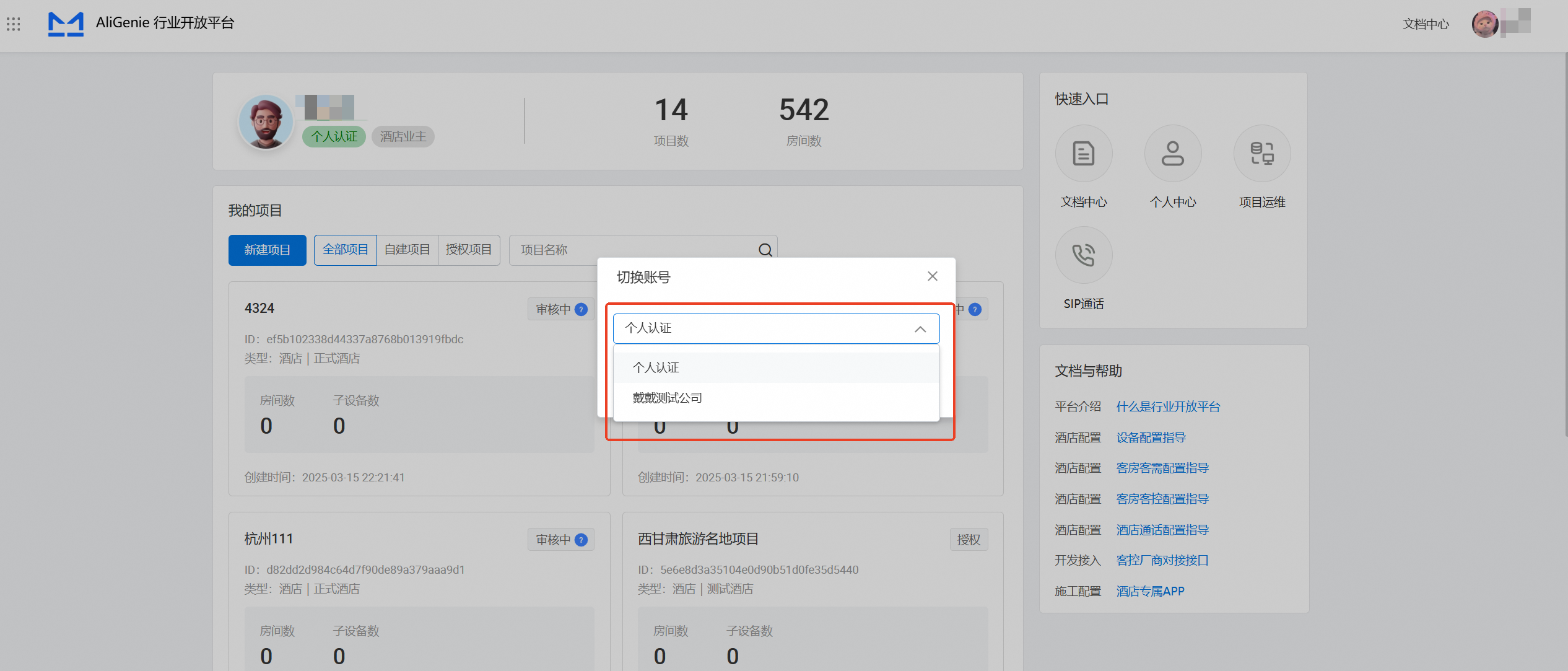Viewport: 1568px width, 671px height.
Task: Click ID ef5b102338d44337a8768b013919fbdc text
Action: click(x=354, y=340)
